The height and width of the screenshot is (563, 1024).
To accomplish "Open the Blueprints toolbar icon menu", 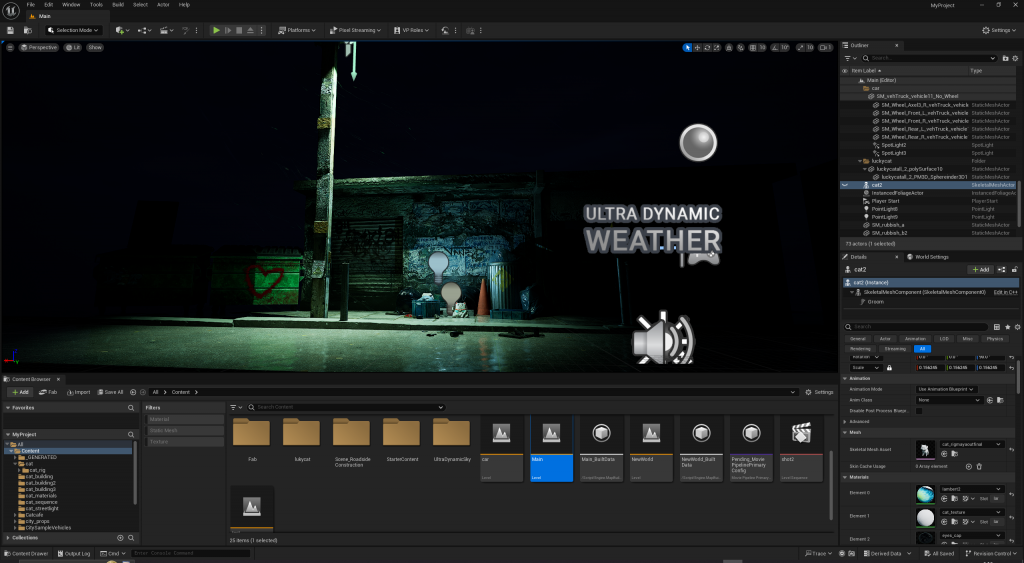I will (x=144, y=30).
